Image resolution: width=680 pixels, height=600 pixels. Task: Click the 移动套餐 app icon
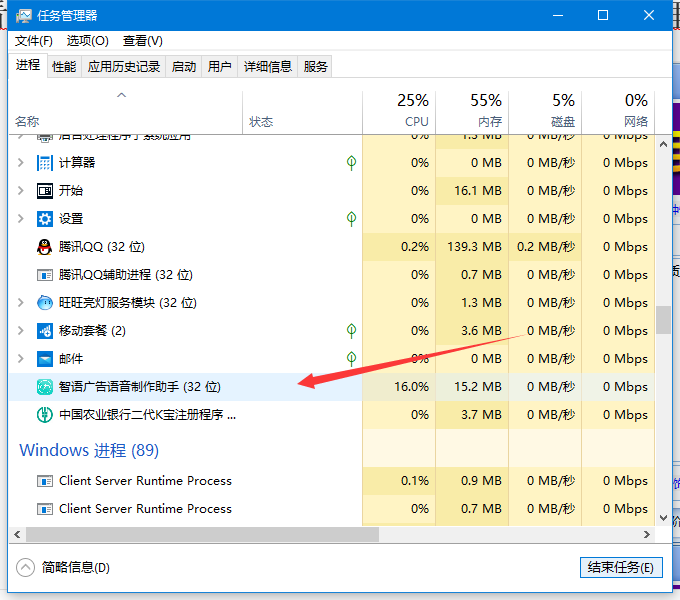[45, 331]
